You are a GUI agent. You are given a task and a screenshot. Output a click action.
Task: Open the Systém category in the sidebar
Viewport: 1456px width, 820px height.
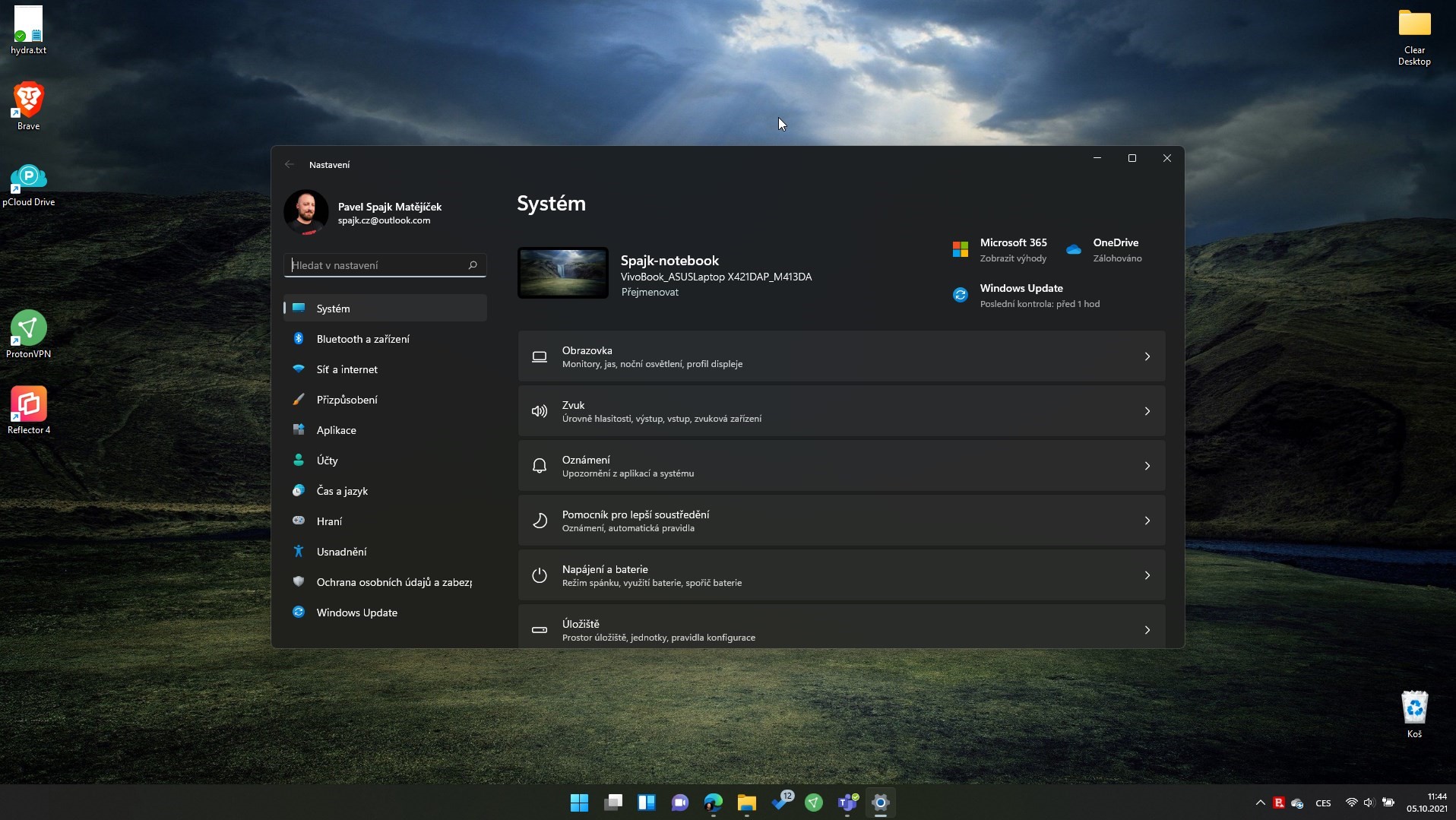tap(385, 308)
